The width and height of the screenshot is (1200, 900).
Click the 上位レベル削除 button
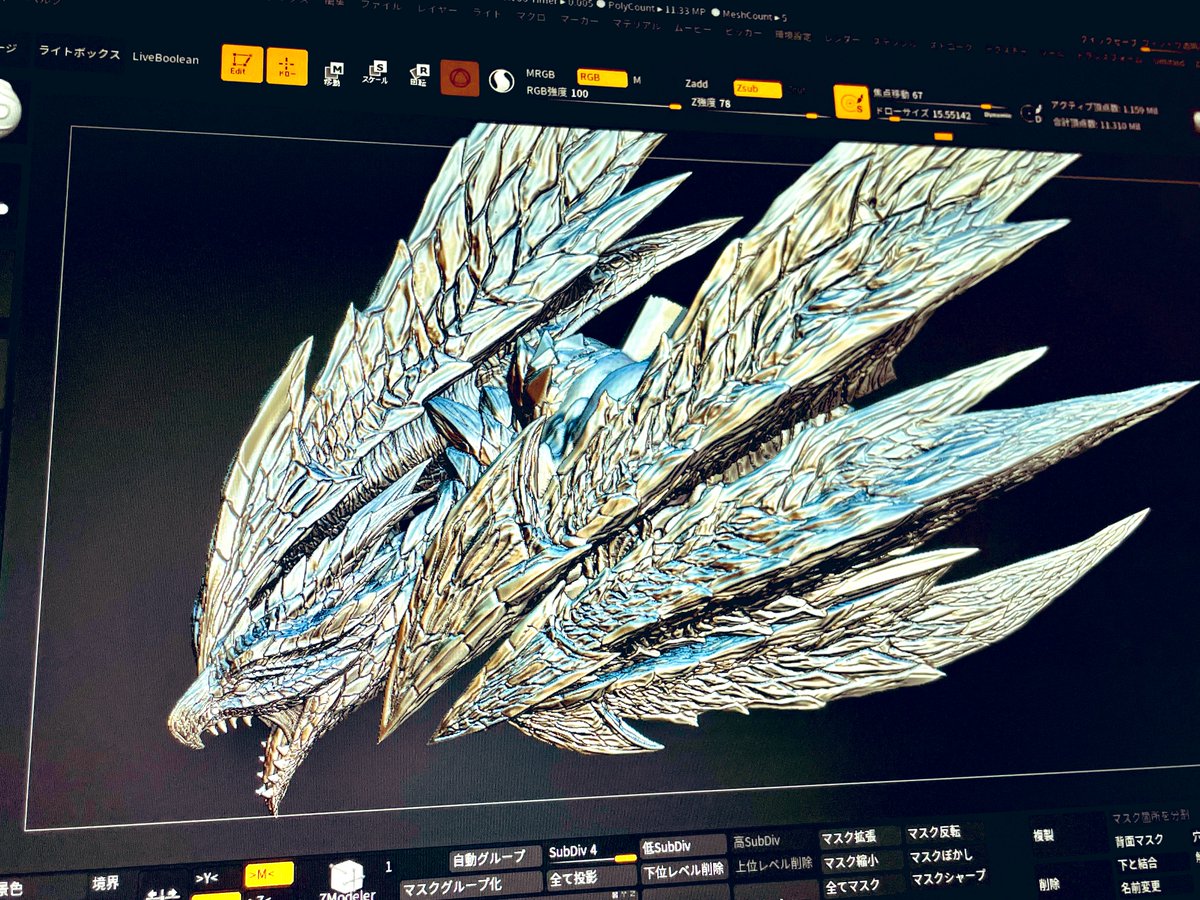tap(774, 864)
